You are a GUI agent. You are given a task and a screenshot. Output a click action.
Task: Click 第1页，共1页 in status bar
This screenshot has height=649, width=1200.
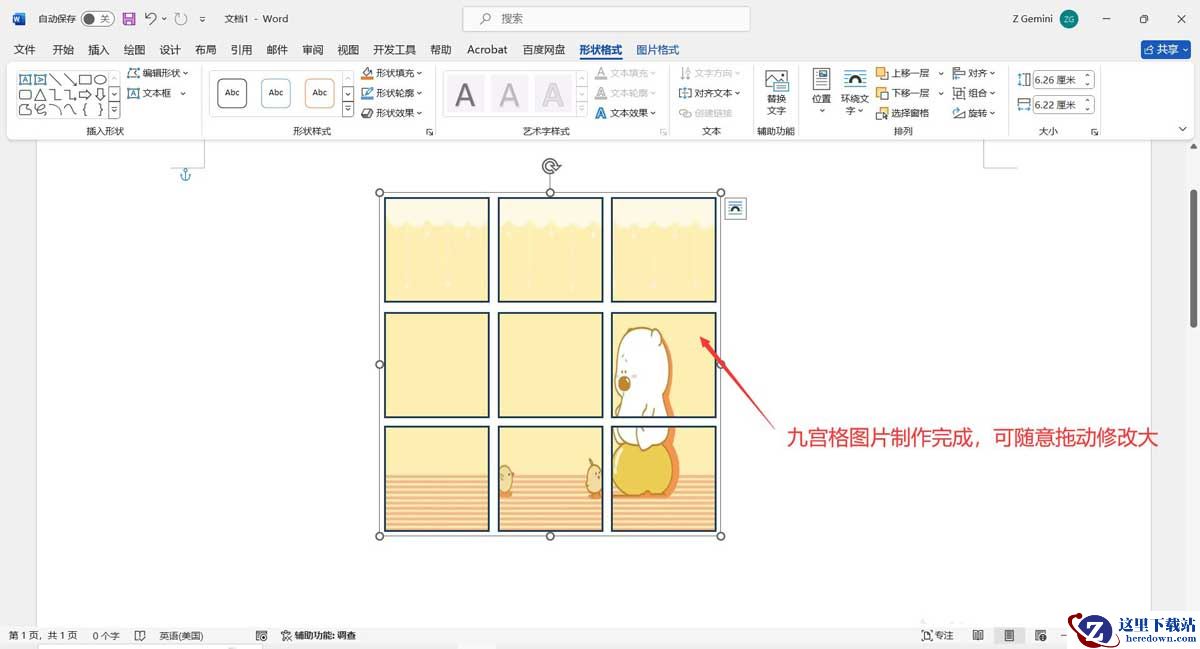pos(43,635)
